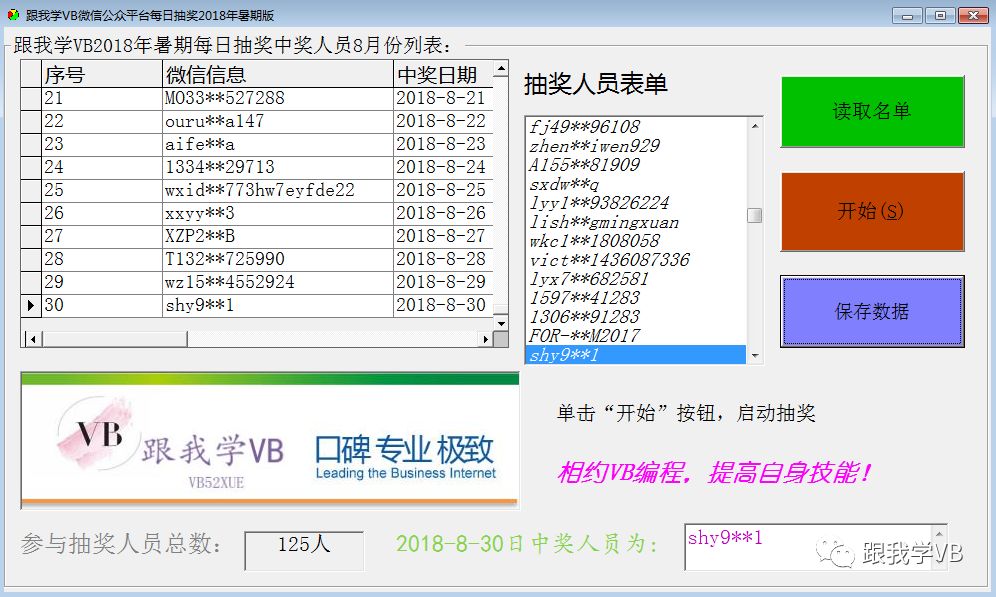Click cell aife**a in the table

point(278,144)
